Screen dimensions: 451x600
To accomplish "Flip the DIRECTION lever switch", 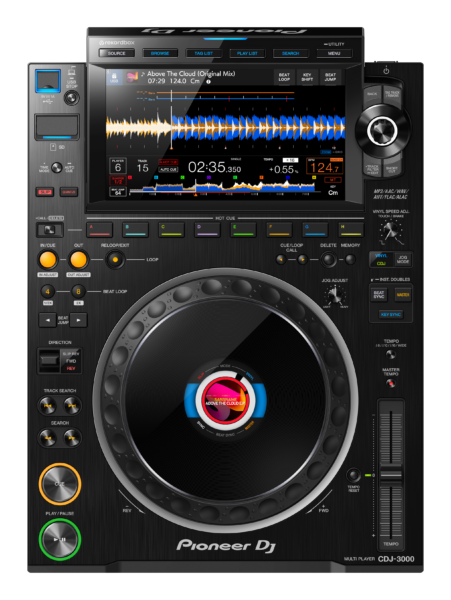I will coord(50,360).
